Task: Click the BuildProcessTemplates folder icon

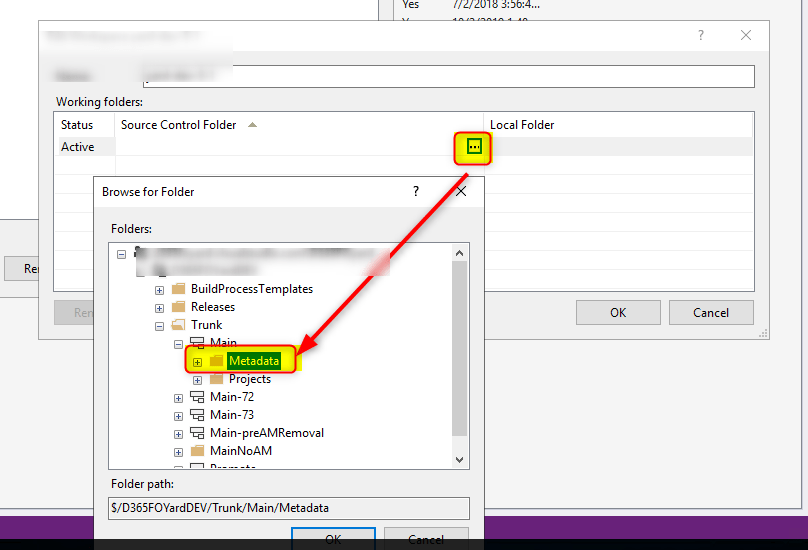Action: pos(179,289)
